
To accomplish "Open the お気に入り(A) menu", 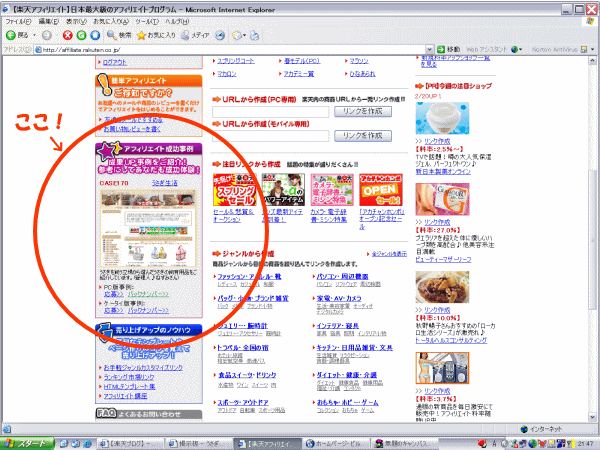I will 111,21.
